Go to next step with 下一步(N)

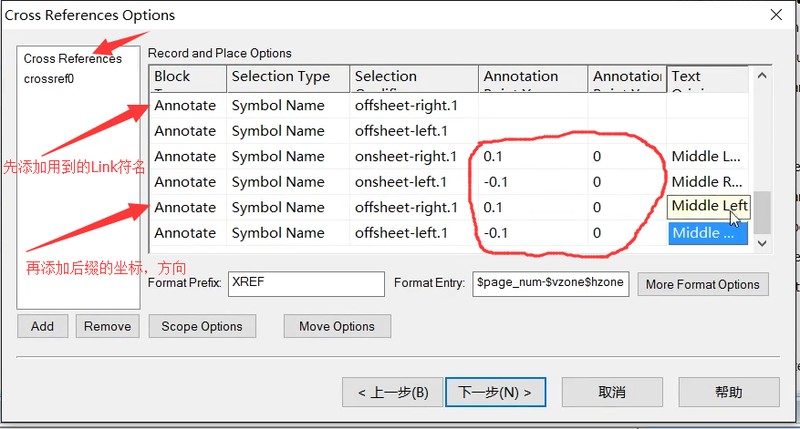[495, 392]
